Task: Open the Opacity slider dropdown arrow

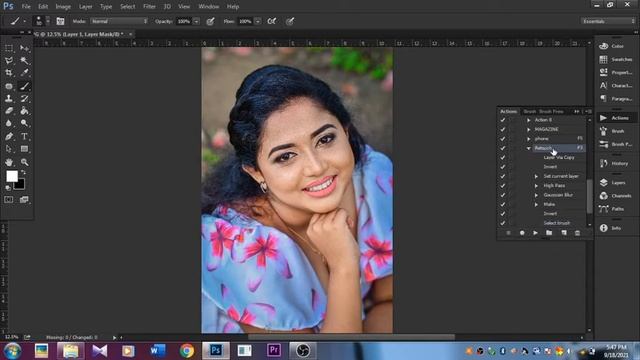Action: 196,21
